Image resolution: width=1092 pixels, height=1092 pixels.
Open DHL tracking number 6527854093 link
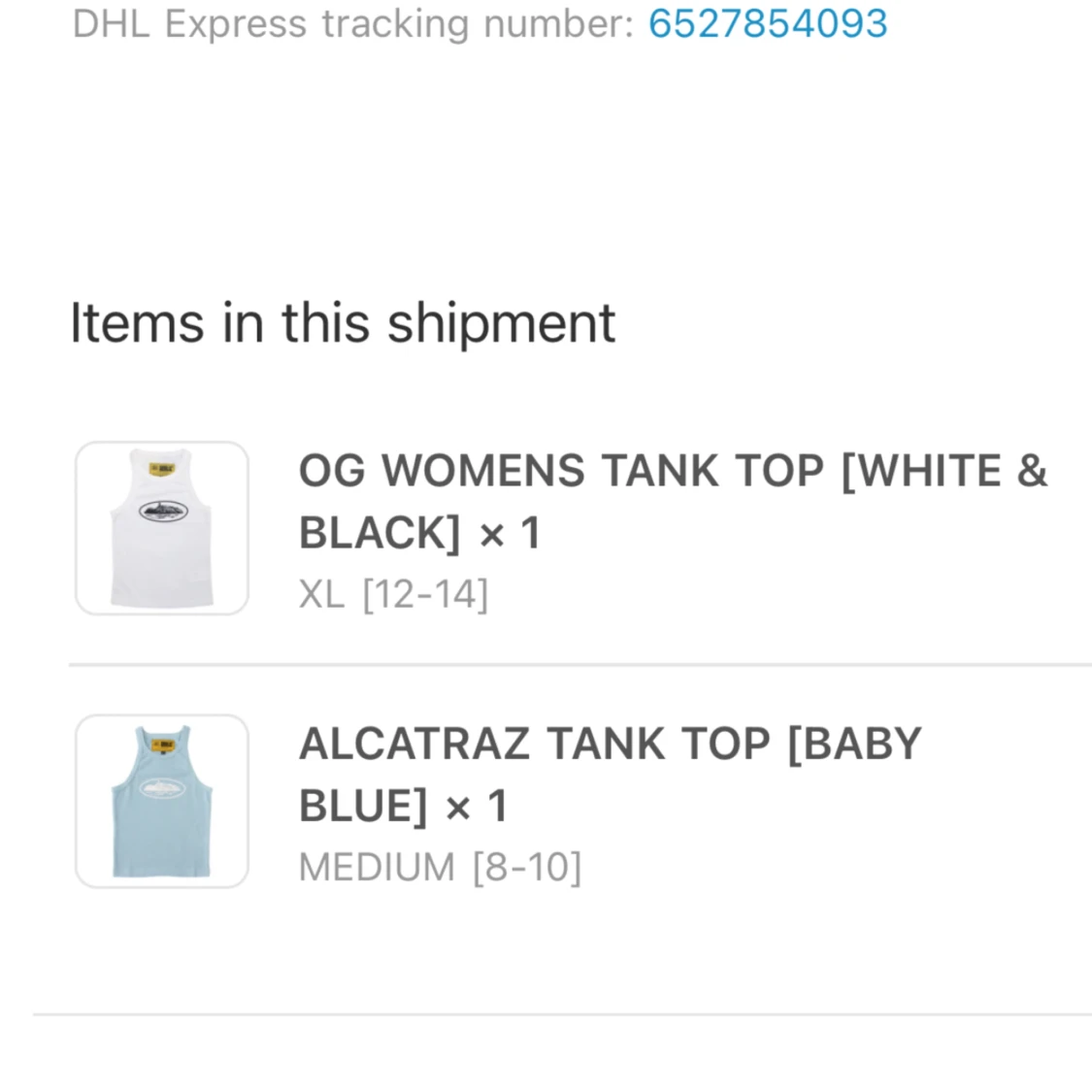(767, 23)
